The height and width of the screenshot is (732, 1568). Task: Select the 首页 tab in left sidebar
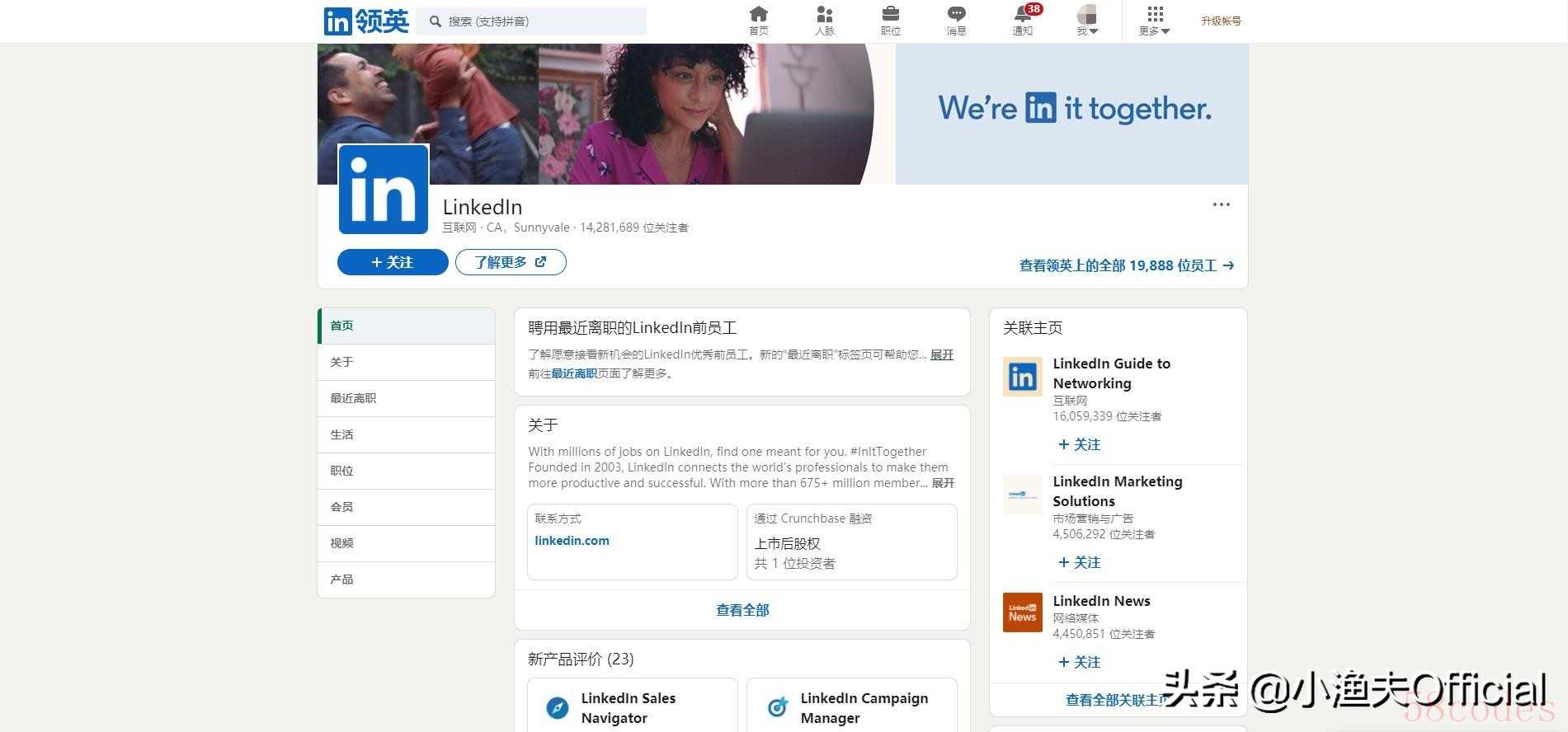[x=407, y=326]
